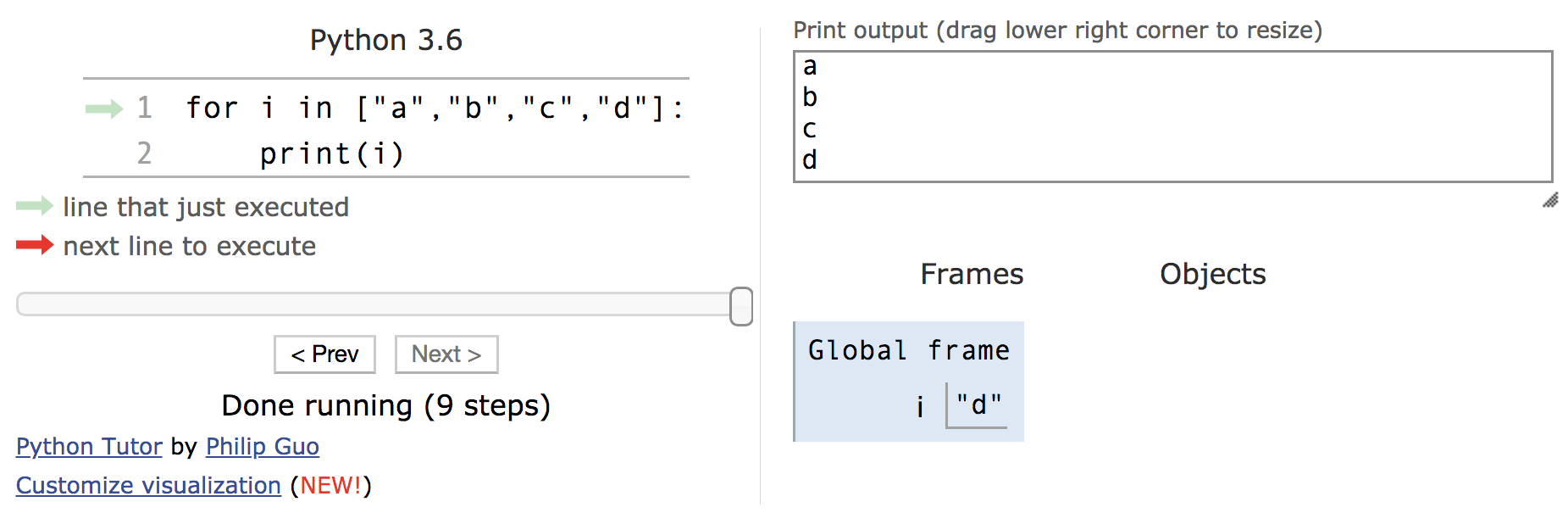Click the Python 3.6 title label
The height and width of the screenshot is (513, 1568).
[x=386, y=40]
